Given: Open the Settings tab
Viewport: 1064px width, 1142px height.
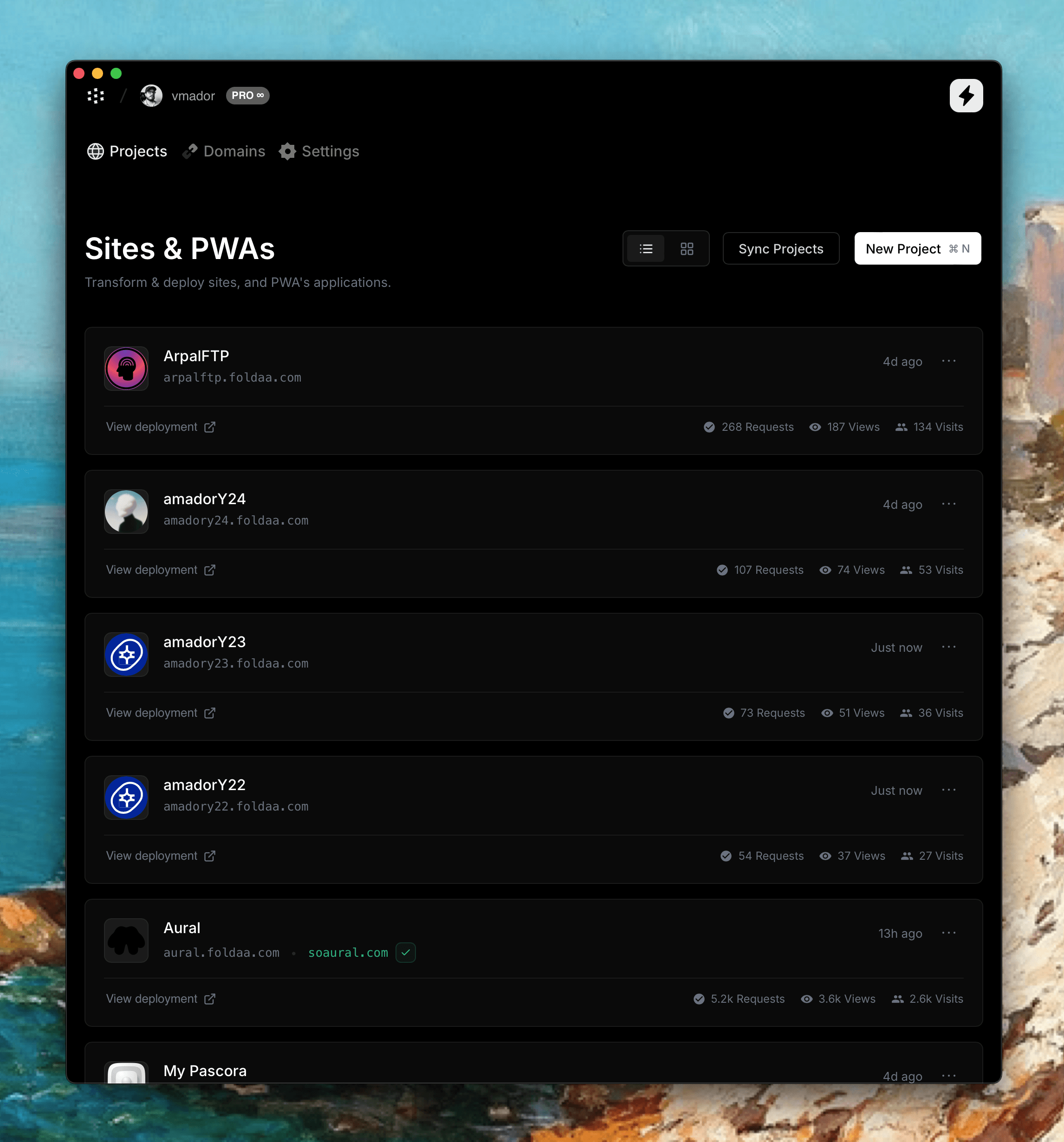Looking at the screenshot, I should (x=319, y=151).
